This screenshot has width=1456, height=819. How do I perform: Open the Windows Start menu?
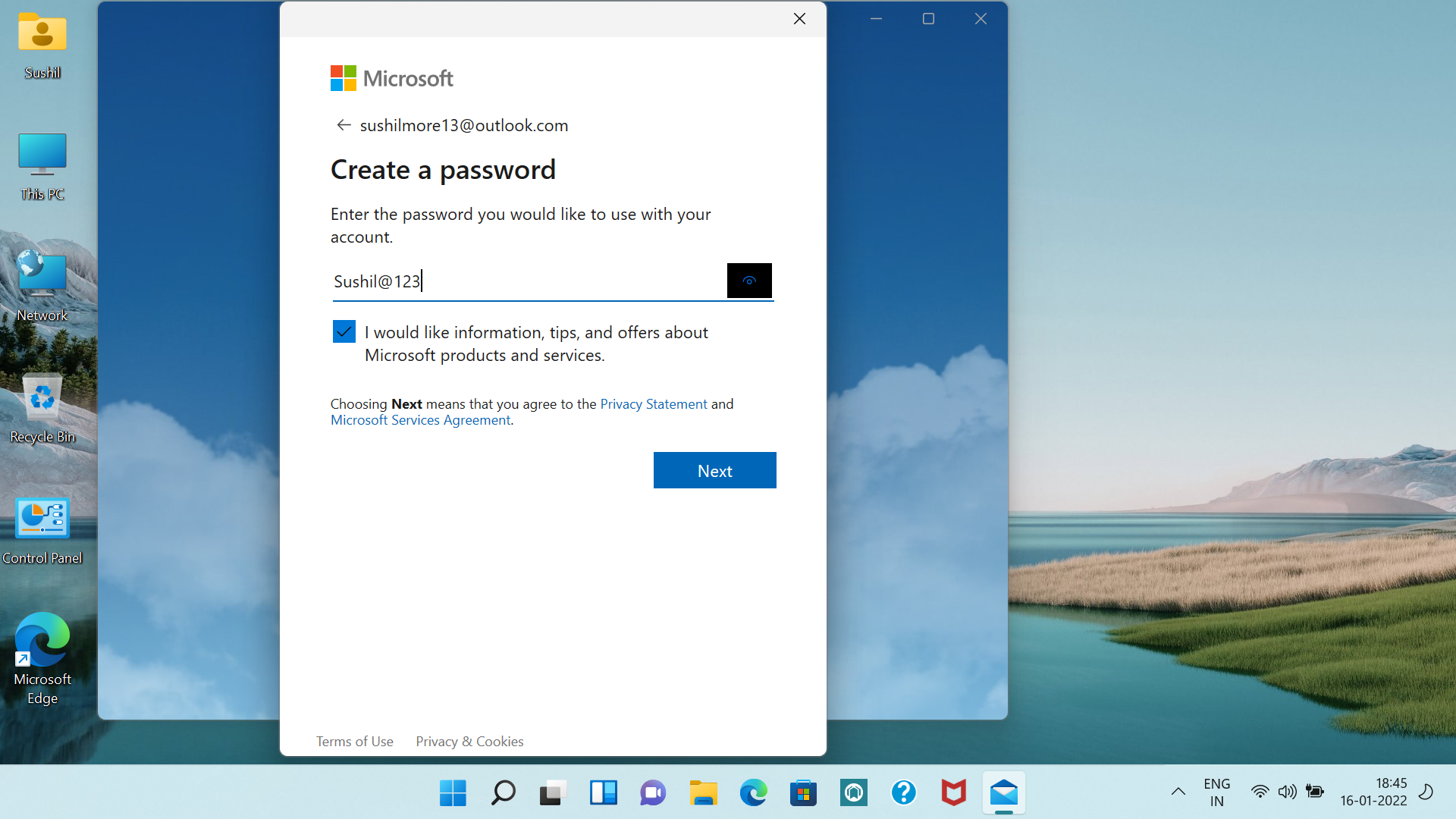453,793
